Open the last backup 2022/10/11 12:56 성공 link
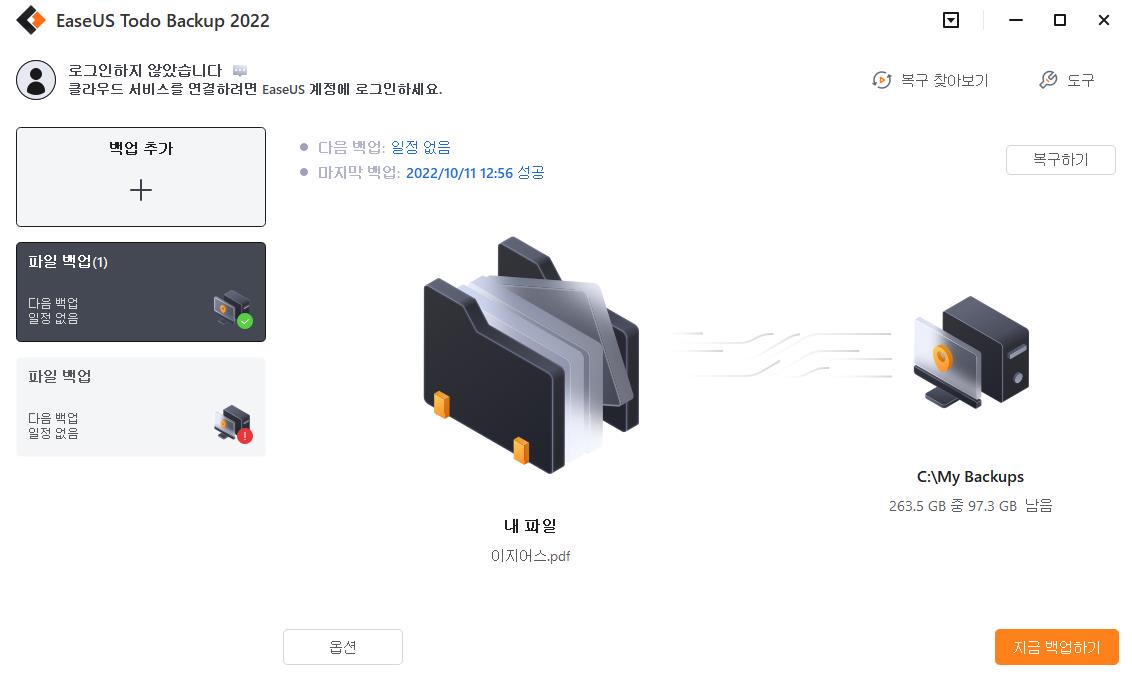1132x690 pixels. 475,172
